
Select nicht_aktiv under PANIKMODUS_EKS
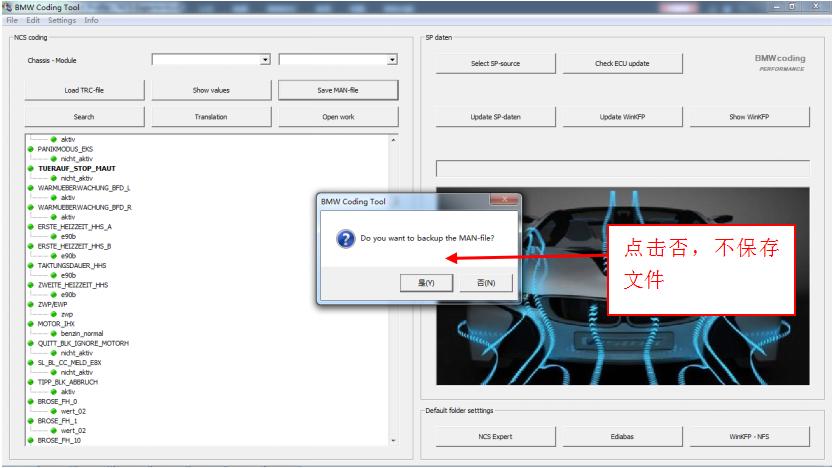click(x=76, y=159)
